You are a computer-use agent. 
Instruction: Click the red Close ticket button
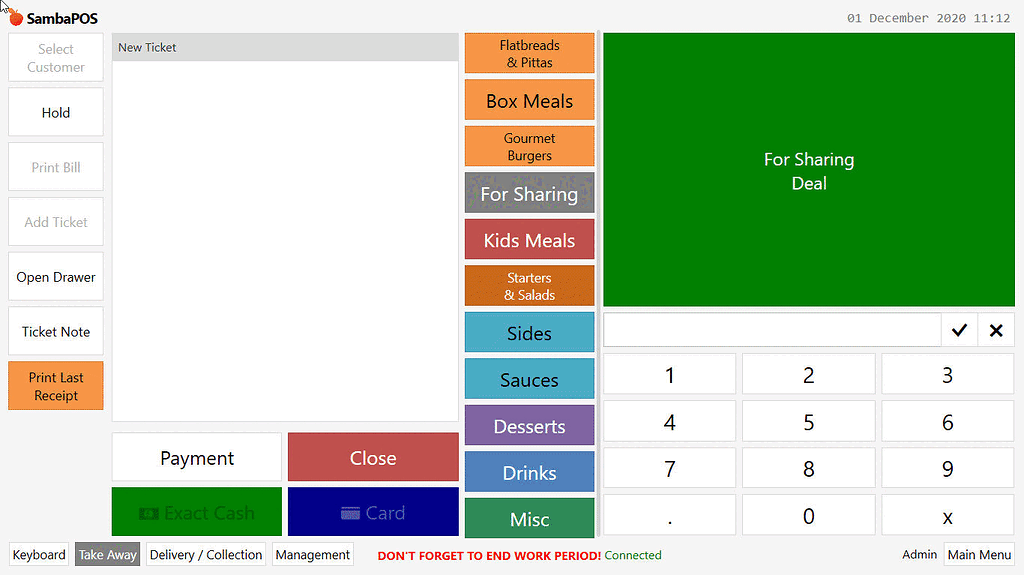[373, 458]
